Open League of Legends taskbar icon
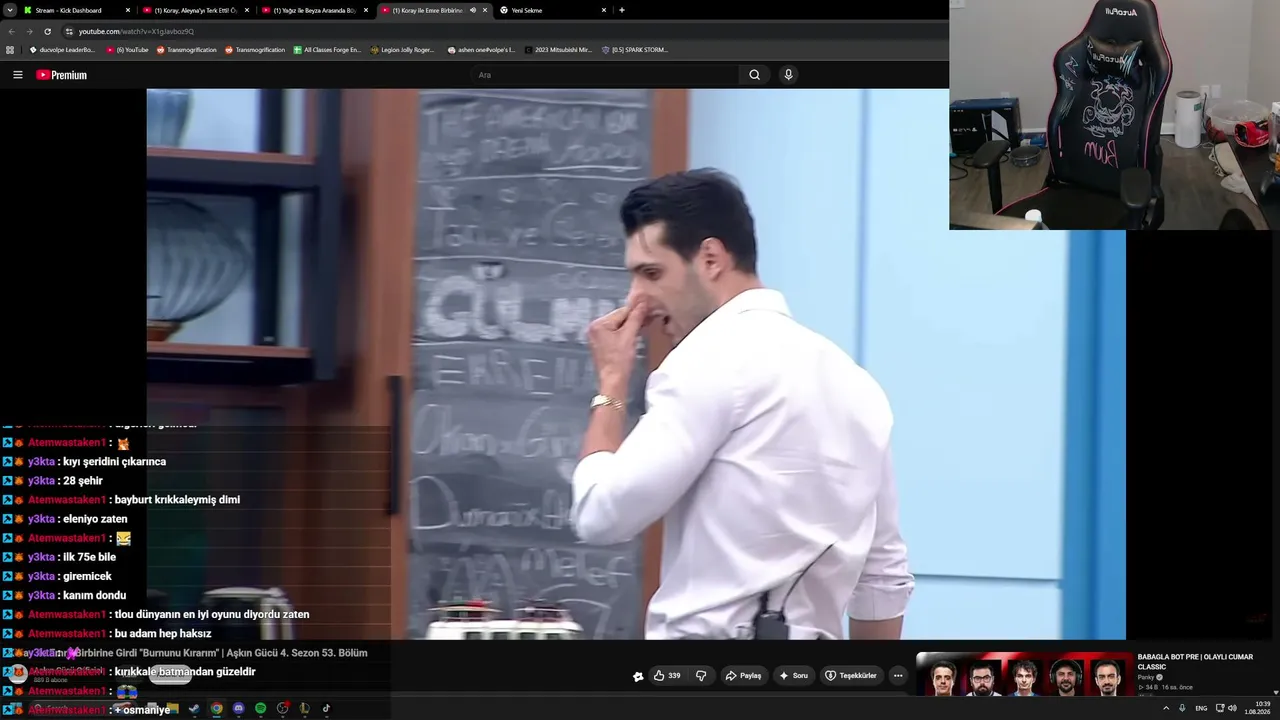1280x720 pixels. click(304, 709)
